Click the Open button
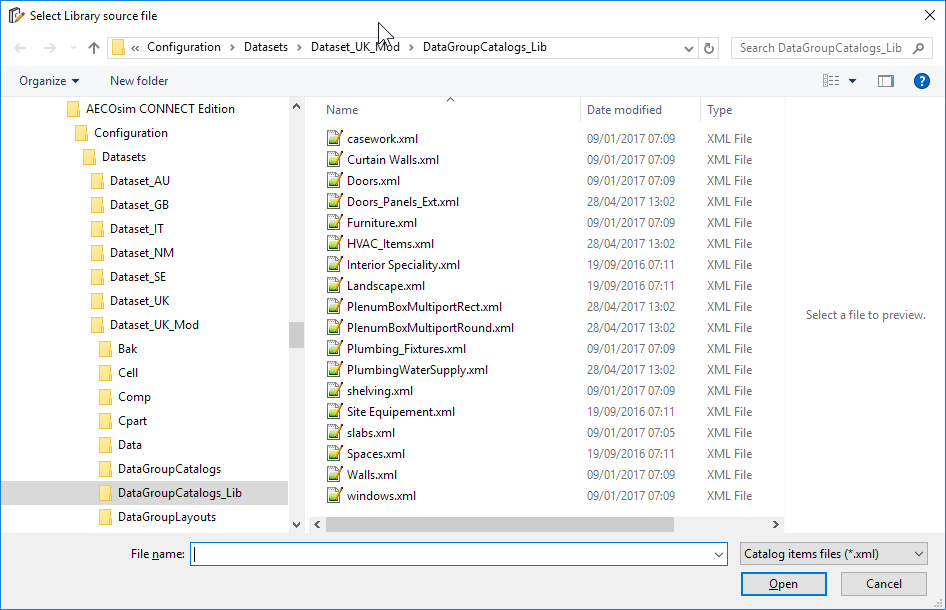Viewport: 946px width, 610px height. point(784,584)
